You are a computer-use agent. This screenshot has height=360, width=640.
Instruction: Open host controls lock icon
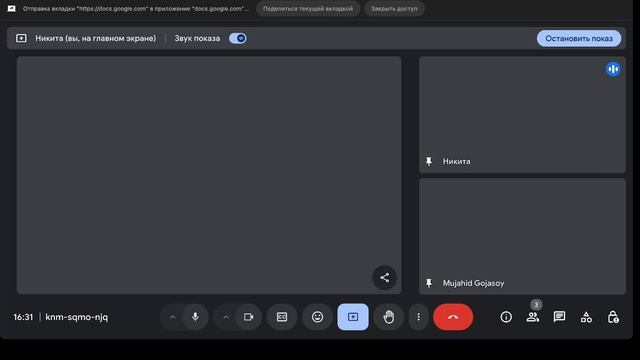613,317
